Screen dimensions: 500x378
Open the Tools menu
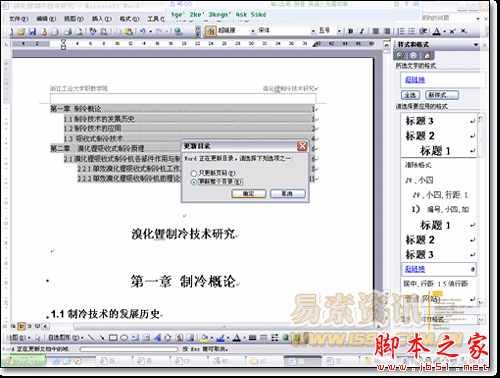coord(156,19)
